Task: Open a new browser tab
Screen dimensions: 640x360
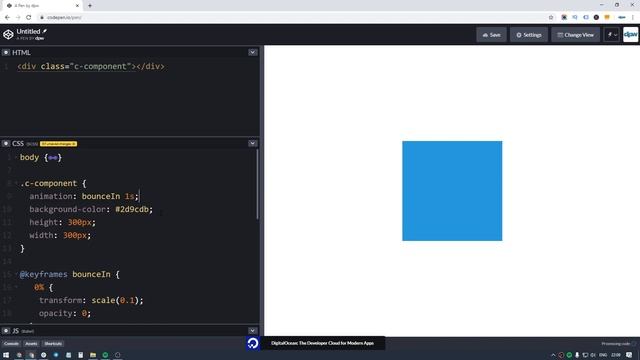Action: (90, 6)
